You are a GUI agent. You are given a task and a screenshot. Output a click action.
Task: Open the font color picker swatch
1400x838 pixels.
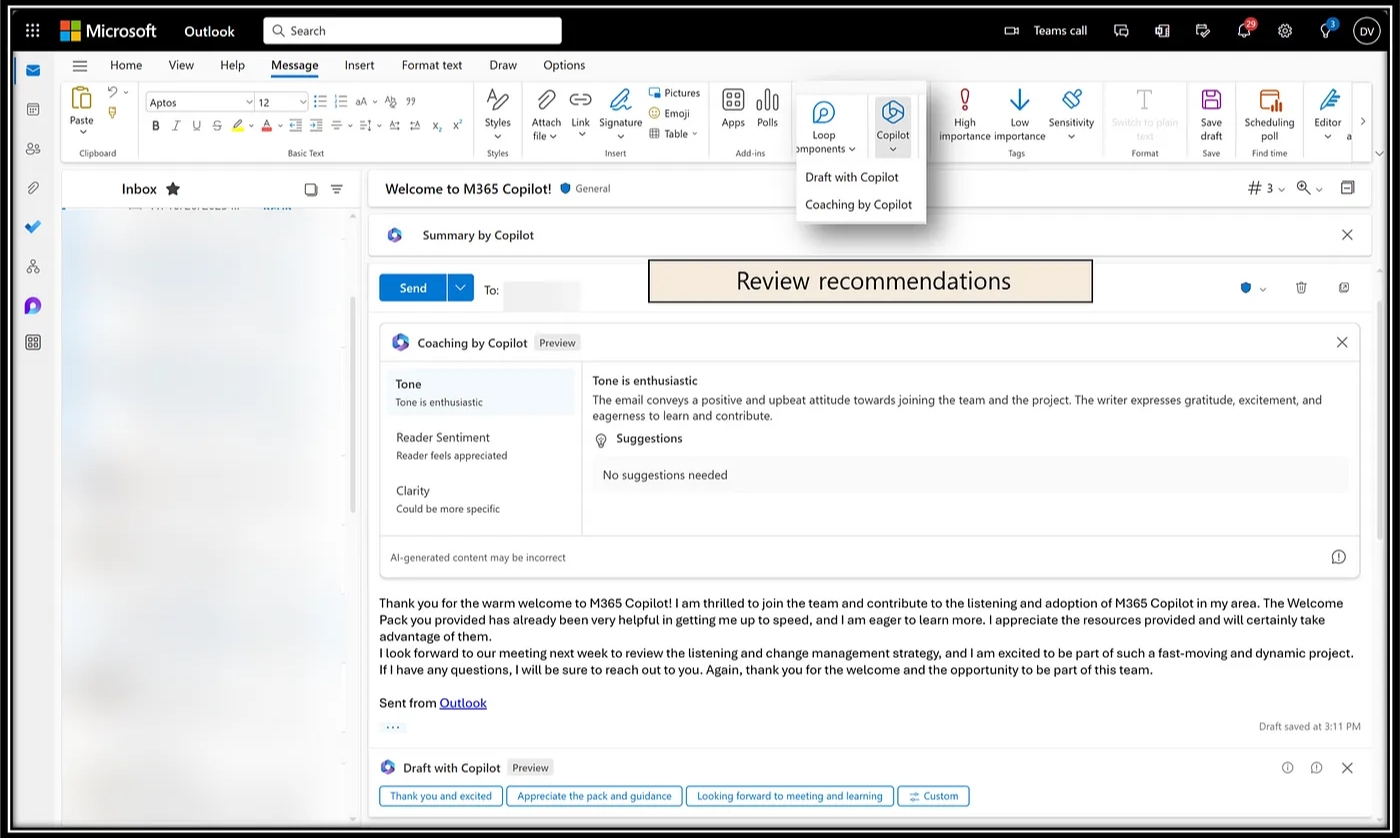(267, 126)
